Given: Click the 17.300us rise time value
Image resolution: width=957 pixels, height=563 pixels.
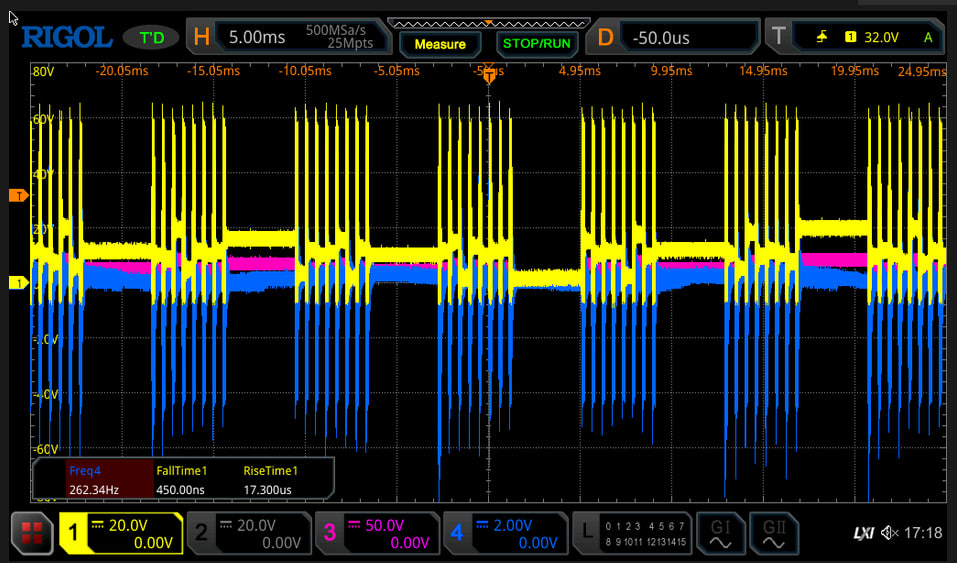Looking at the screenshot, I should (267, 490).
